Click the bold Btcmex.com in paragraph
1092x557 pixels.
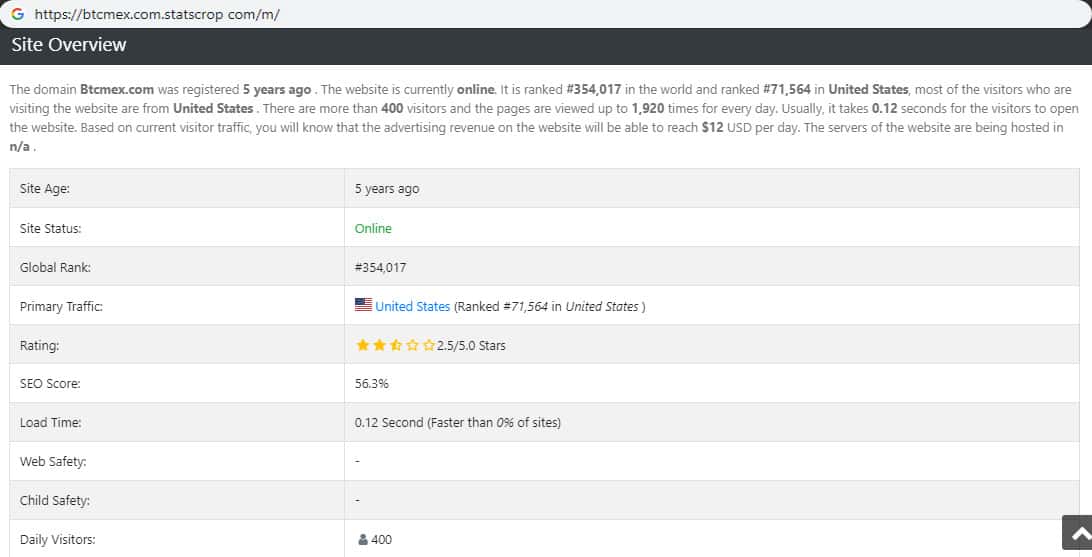[117, 89]
